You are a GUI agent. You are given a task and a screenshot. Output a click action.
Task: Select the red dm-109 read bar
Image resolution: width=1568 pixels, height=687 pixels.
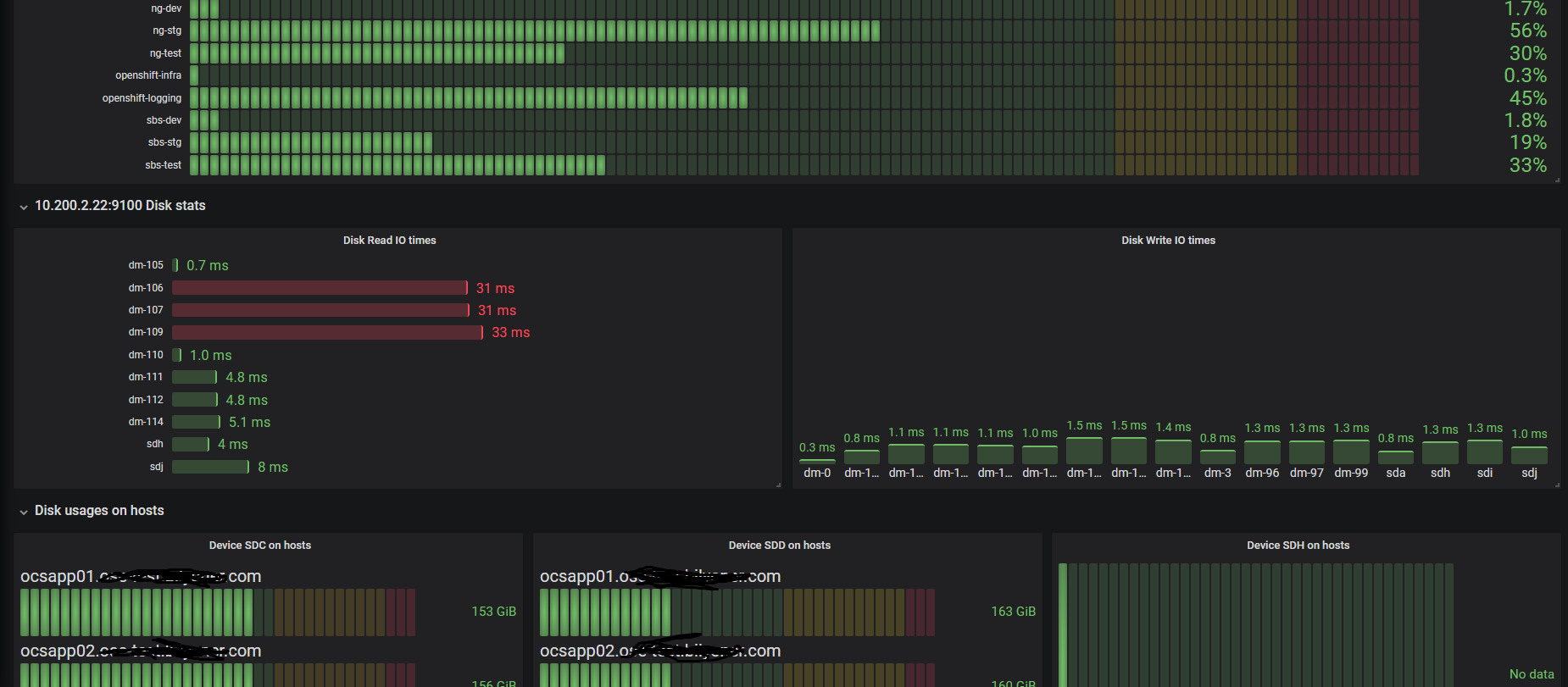327,332
